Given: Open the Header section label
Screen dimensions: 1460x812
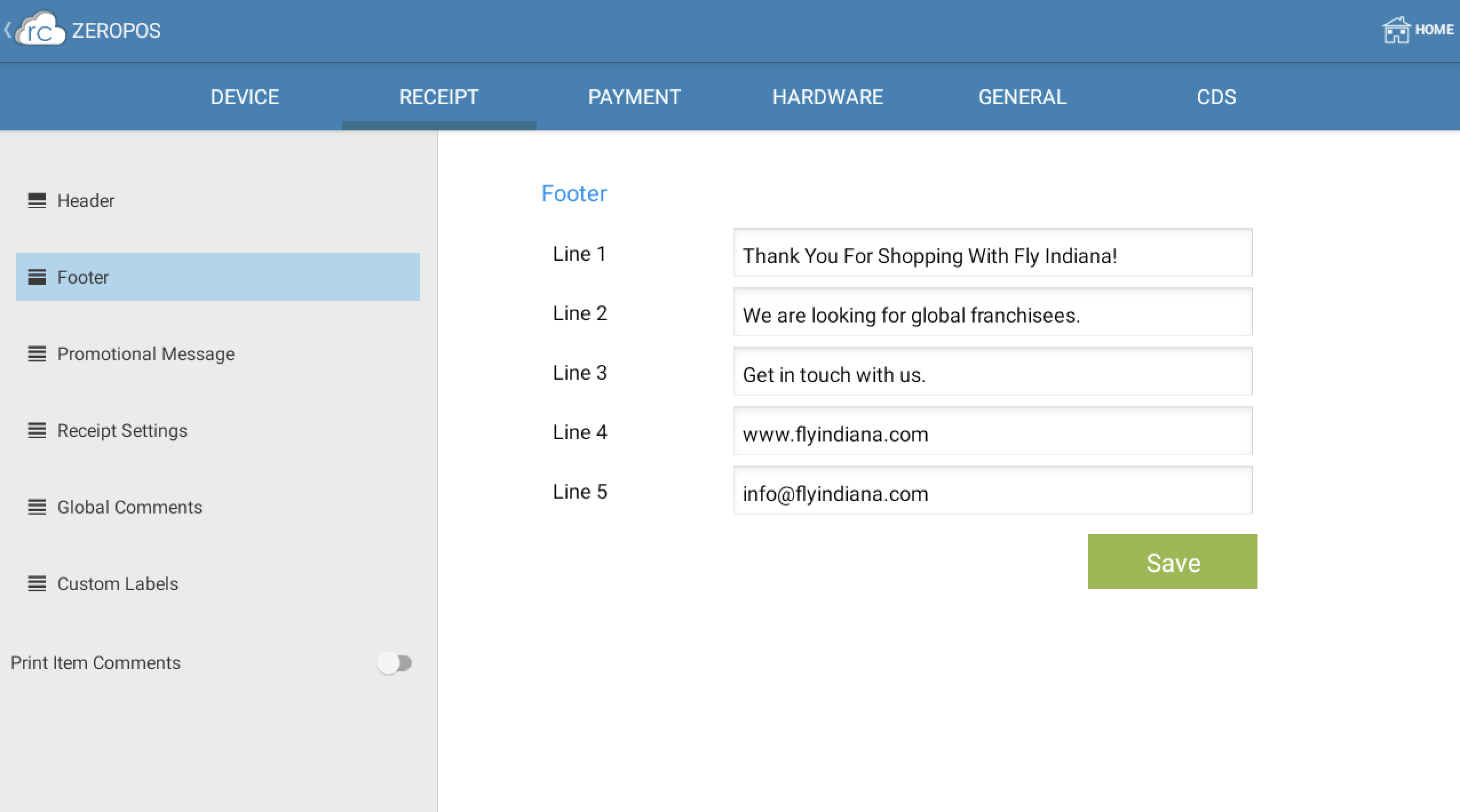Looking at the screenshot, I should (86, 201).
